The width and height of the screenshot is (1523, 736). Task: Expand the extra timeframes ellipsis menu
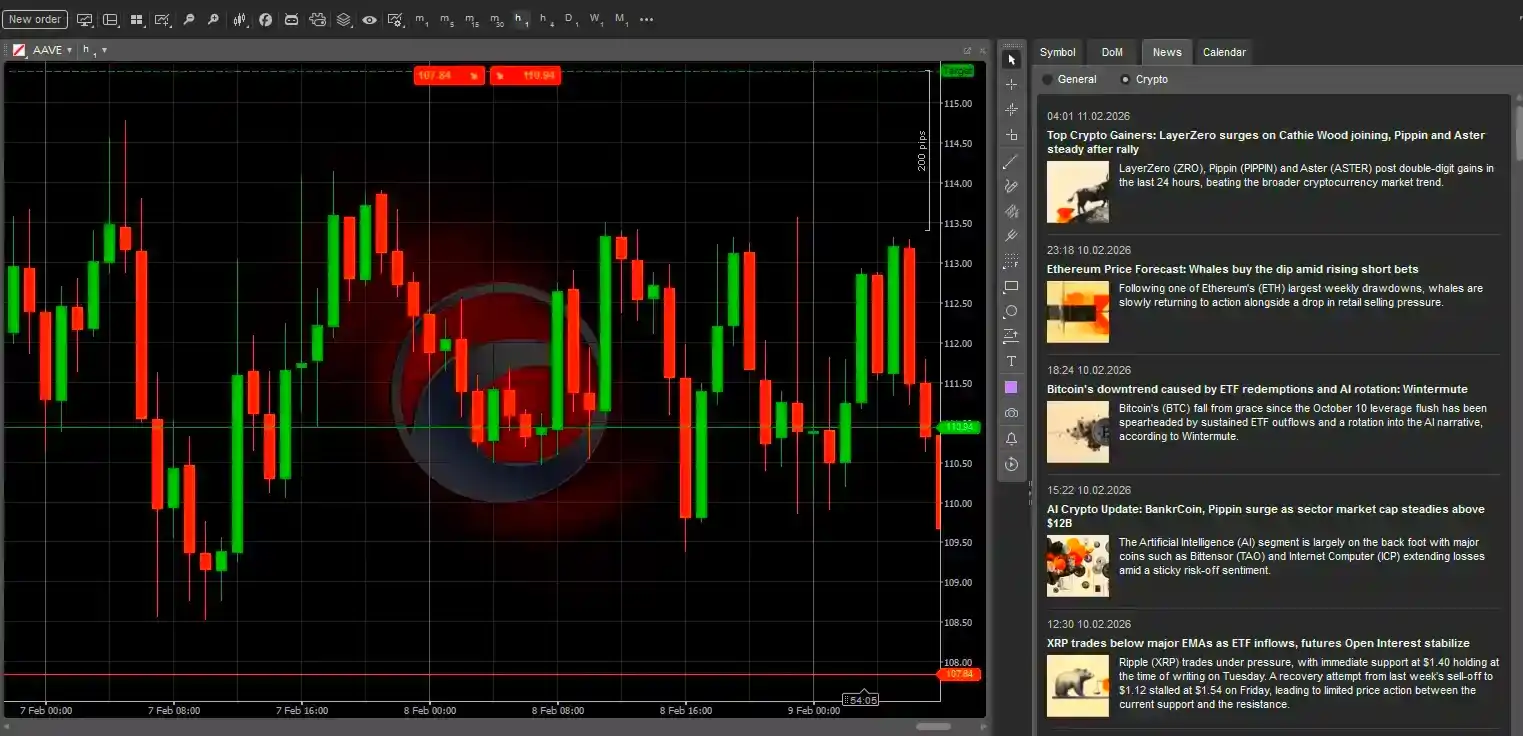coord(645,19)
